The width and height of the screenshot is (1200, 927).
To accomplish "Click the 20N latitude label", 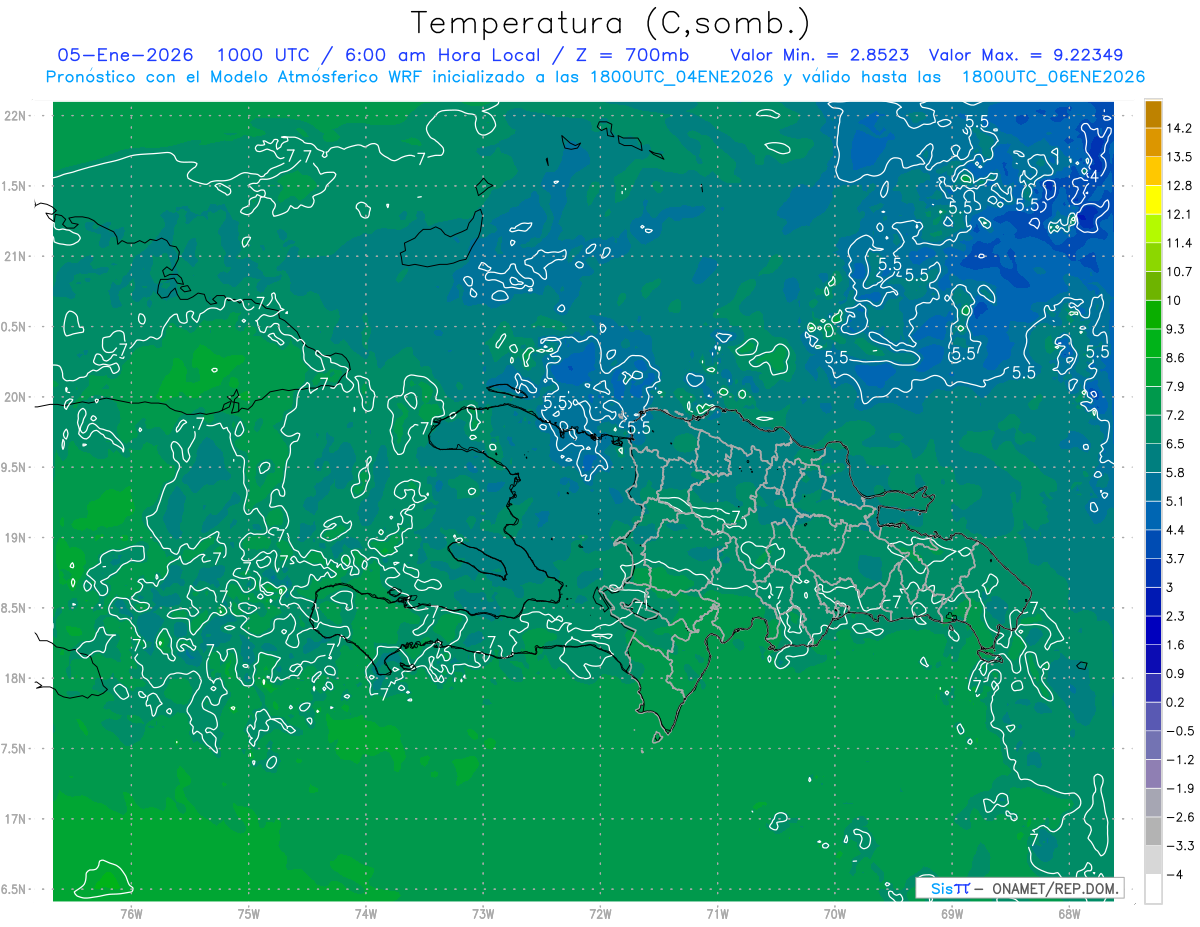I will [14, 397].
